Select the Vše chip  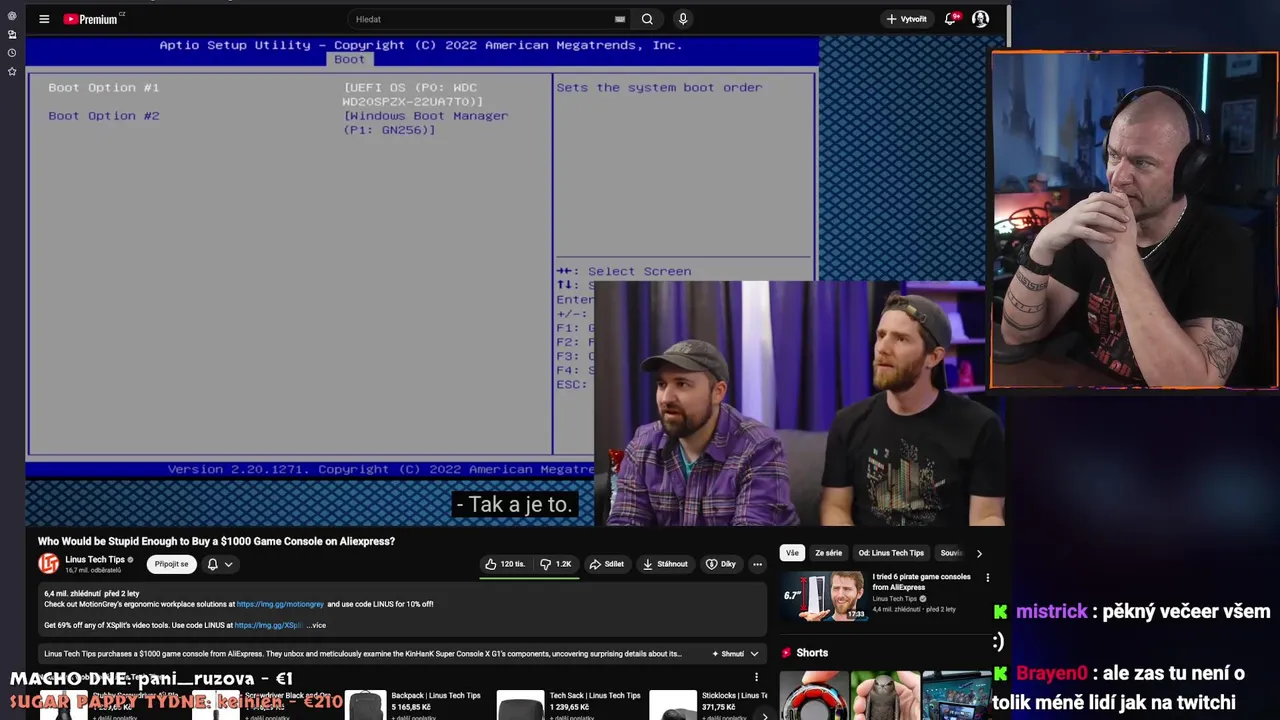pos(792,553)
